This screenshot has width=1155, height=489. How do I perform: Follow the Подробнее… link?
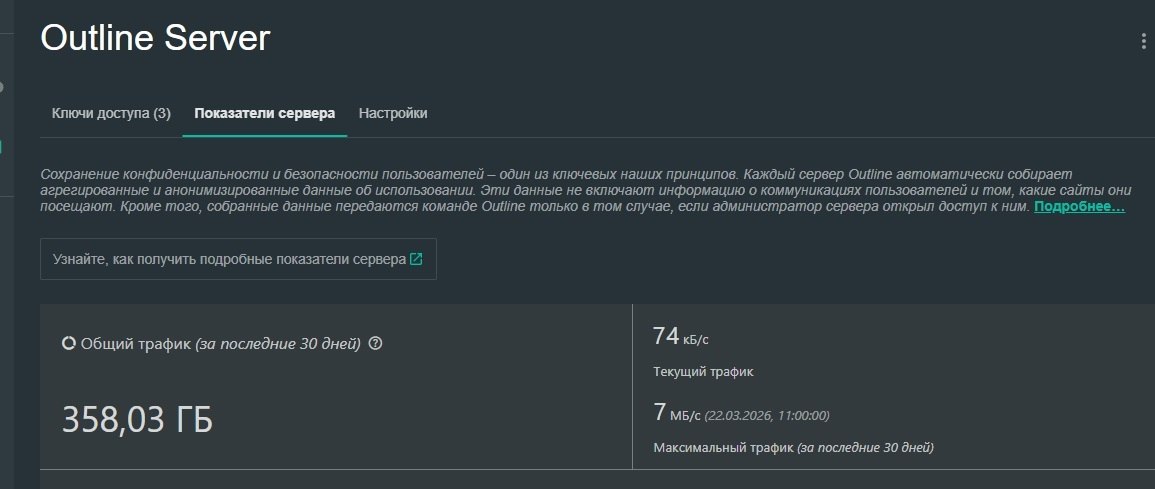tap(1079, 206)
